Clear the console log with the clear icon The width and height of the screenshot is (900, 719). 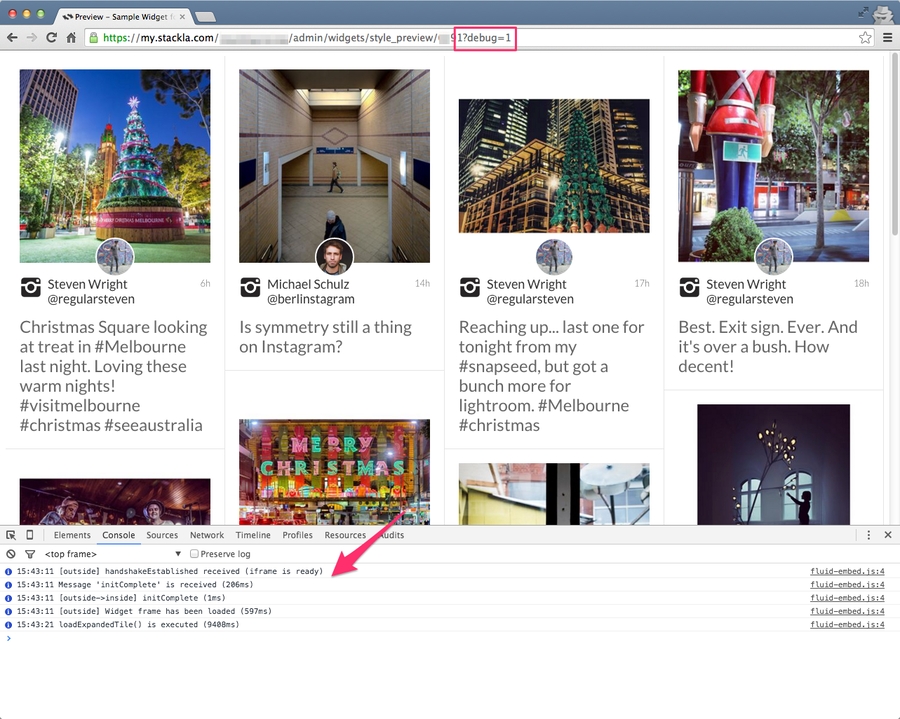pos(11,554)
